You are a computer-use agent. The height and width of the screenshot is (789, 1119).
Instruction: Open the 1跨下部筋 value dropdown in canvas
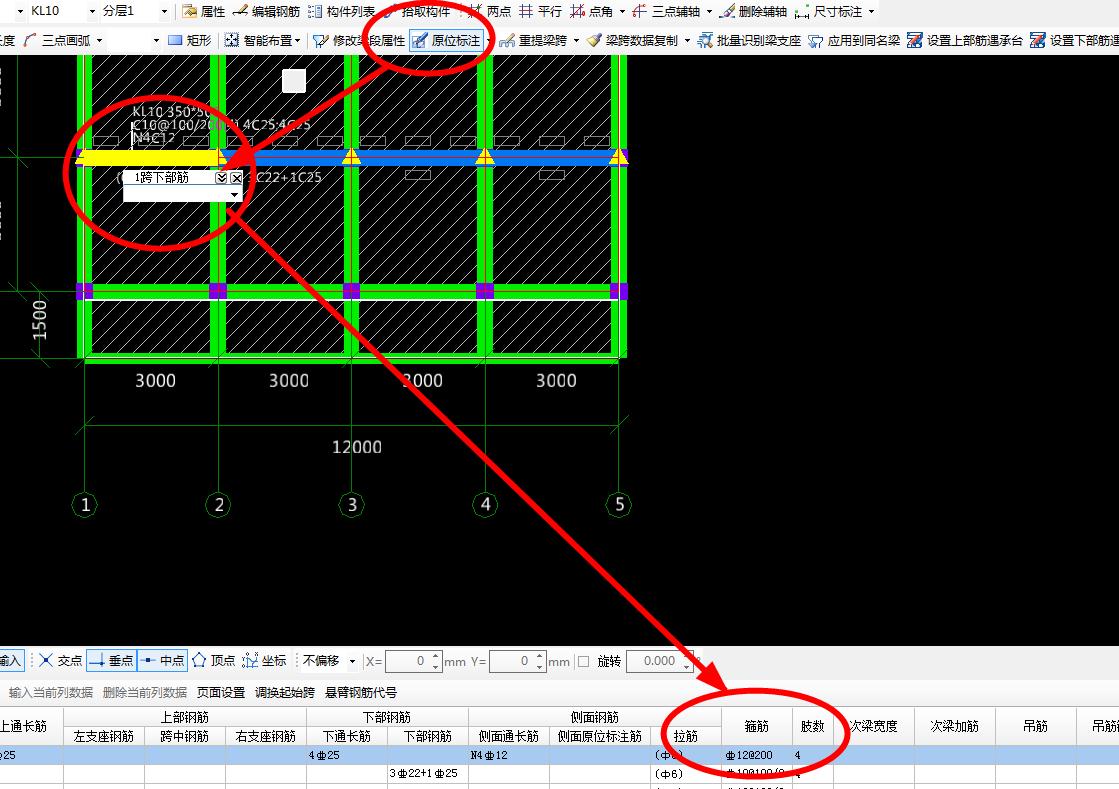234,195
